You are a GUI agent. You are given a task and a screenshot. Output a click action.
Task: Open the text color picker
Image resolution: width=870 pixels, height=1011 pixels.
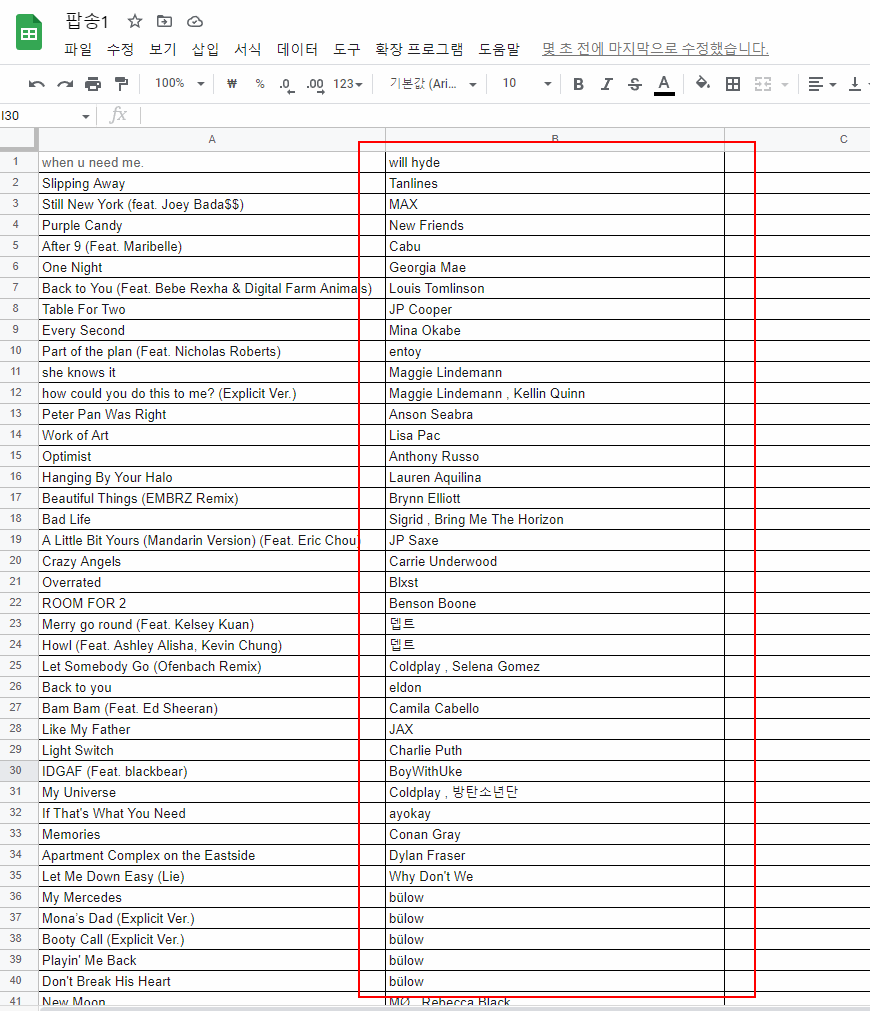pyautogui.click(x=664, y=84)
